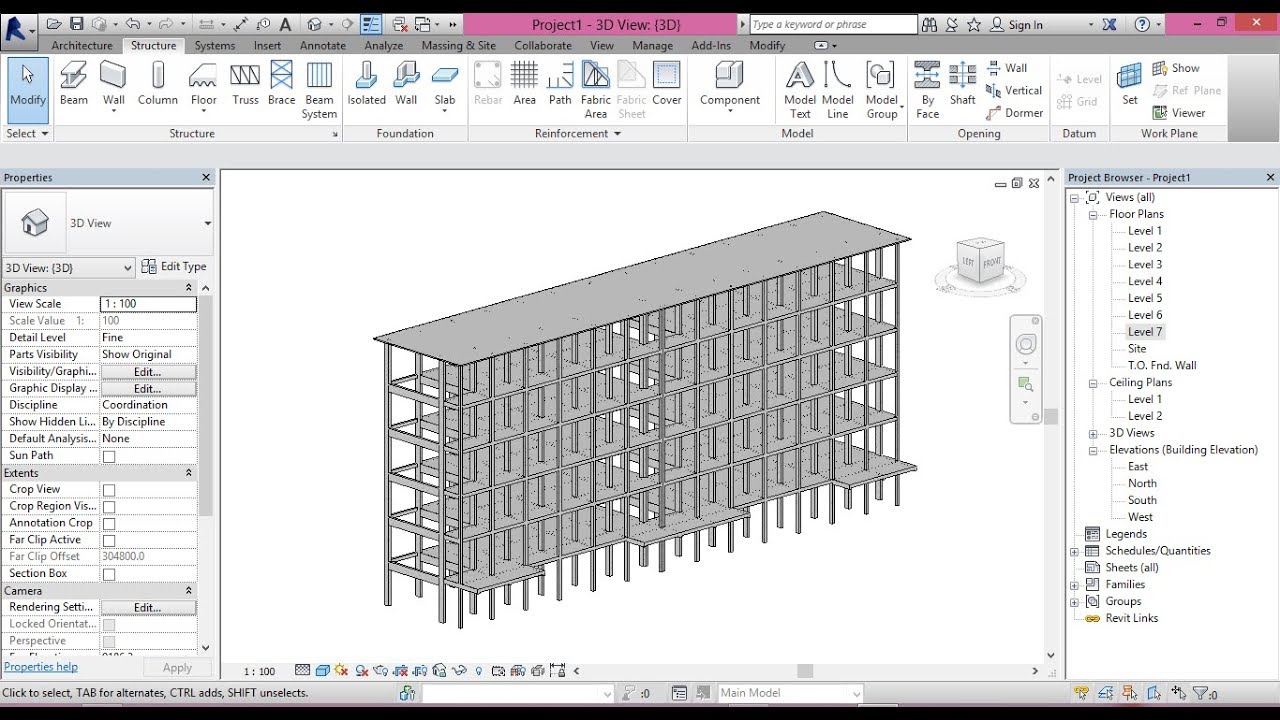Activate the Beam System tool
Image resolution: width=1280 pixels, height=720 pixels.
(x=319, y=90)
